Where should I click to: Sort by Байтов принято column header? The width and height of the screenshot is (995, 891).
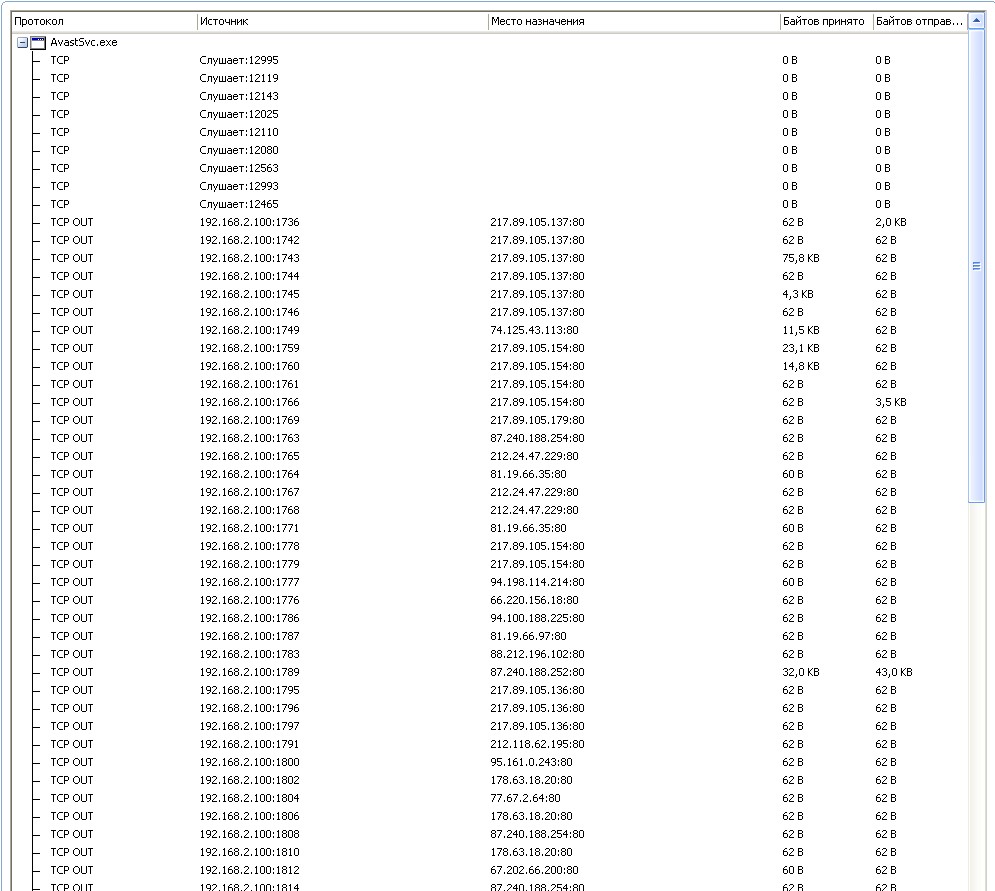click(x=826, y=22)
